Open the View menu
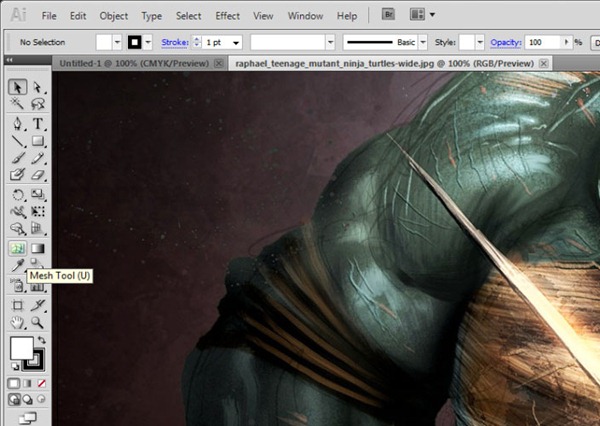Screen dimensions: 600x426 pos(263,16)
